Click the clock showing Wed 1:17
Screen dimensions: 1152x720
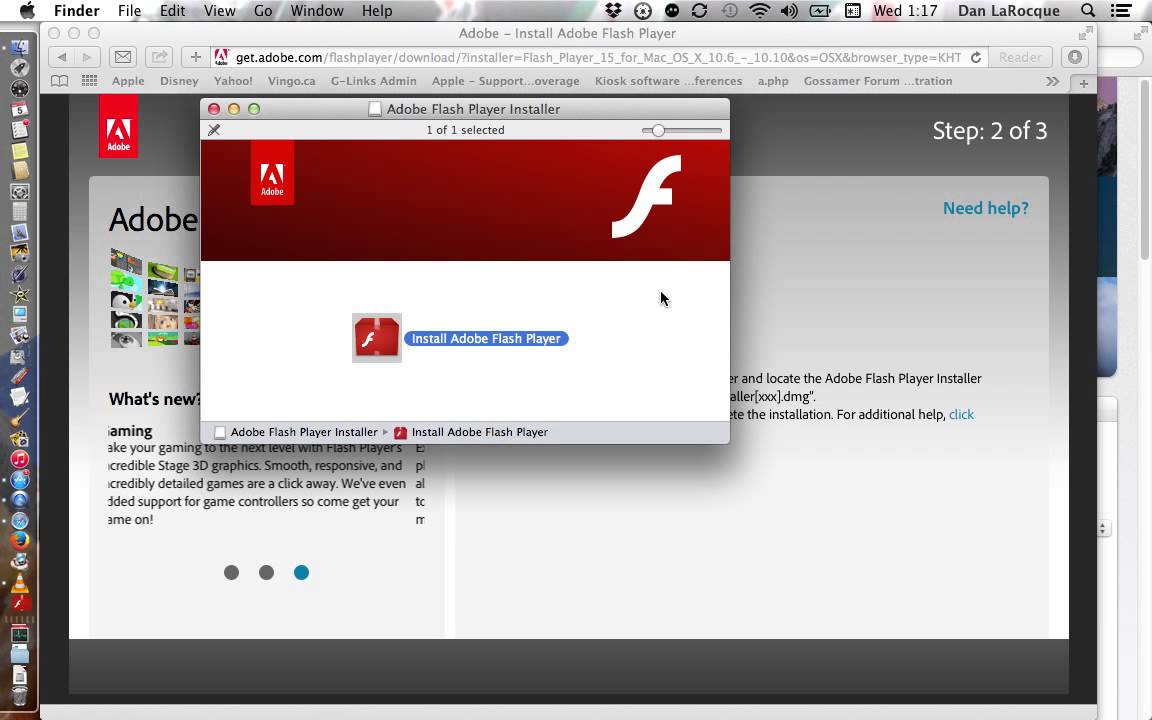[905, 11]
